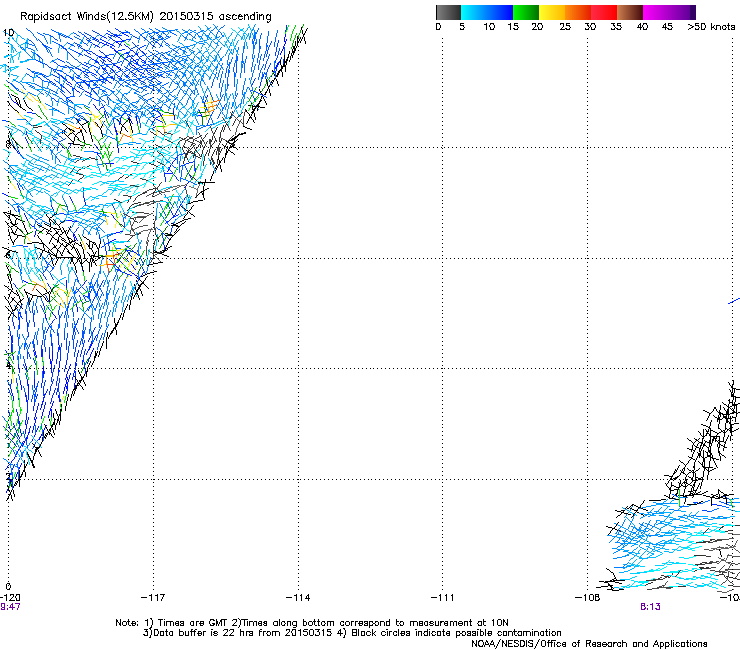Click the -120 longitude axis label
Screen dimensions: 740x650
pos(10,598)
